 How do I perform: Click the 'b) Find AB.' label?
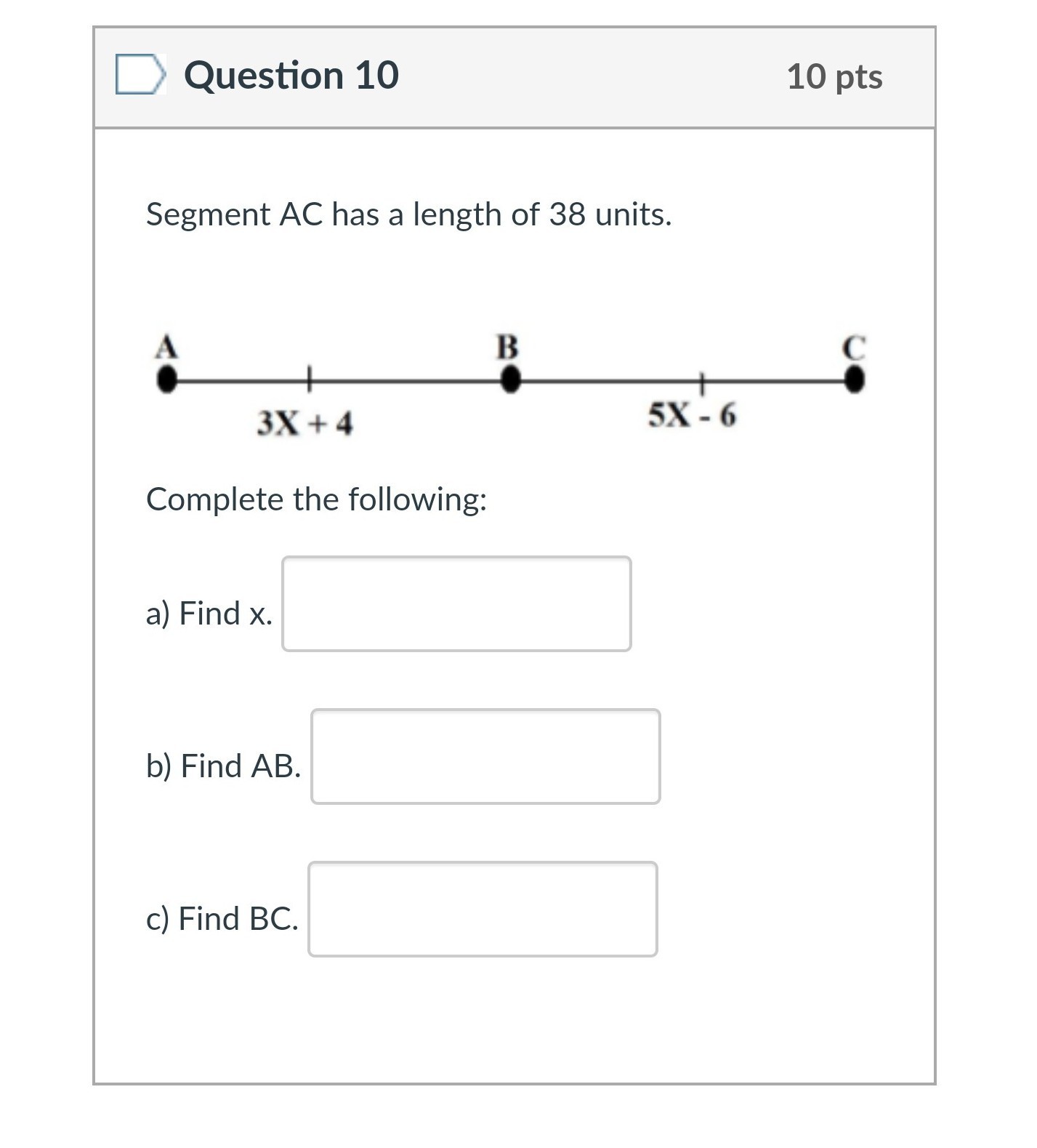coord(223,766)
